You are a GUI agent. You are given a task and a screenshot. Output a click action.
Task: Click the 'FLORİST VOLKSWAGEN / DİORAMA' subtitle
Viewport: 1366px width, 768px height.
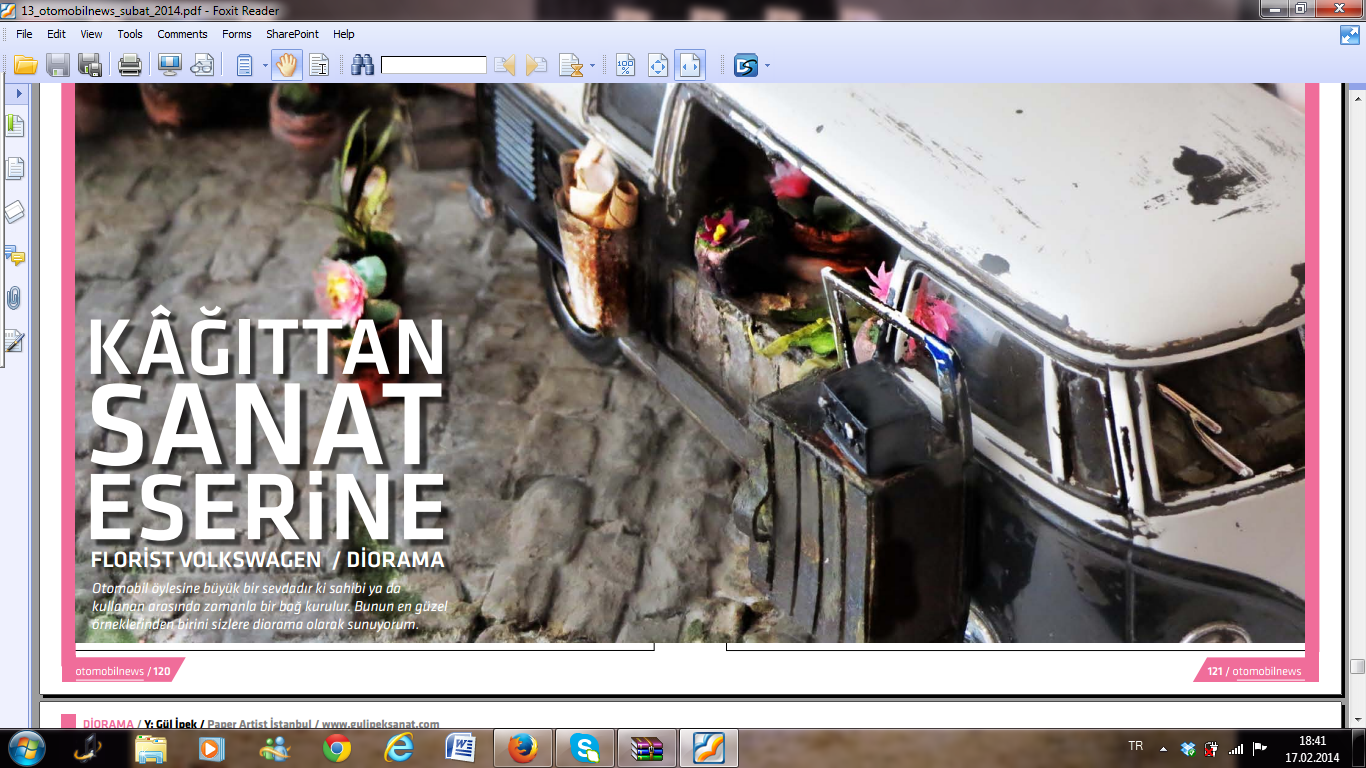[x=267, y=560]
